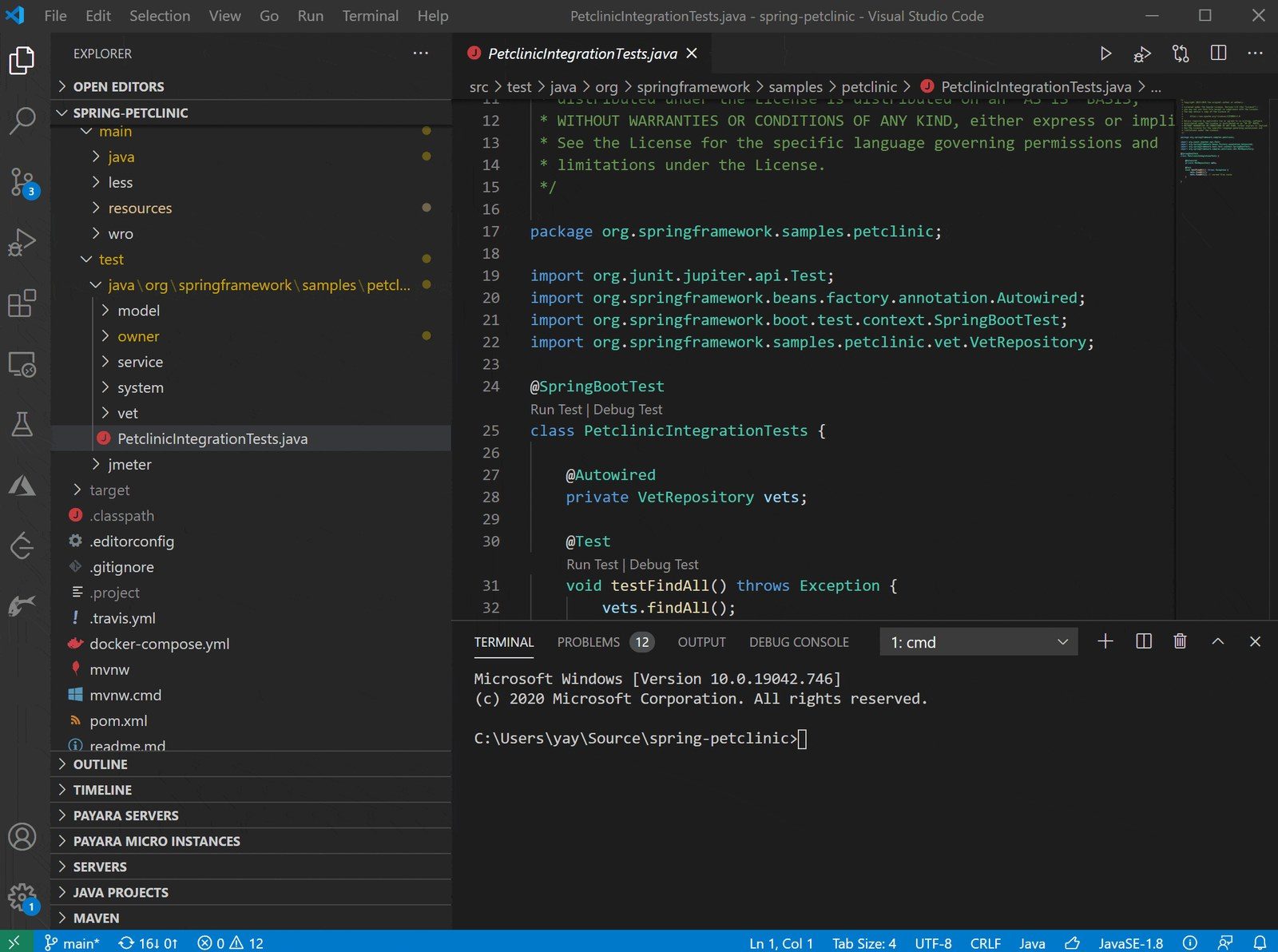This screenshot has height=952, width=1278.
Task: Switch to the DEBUG CONSOLE tab
Action: pos(799,642)
